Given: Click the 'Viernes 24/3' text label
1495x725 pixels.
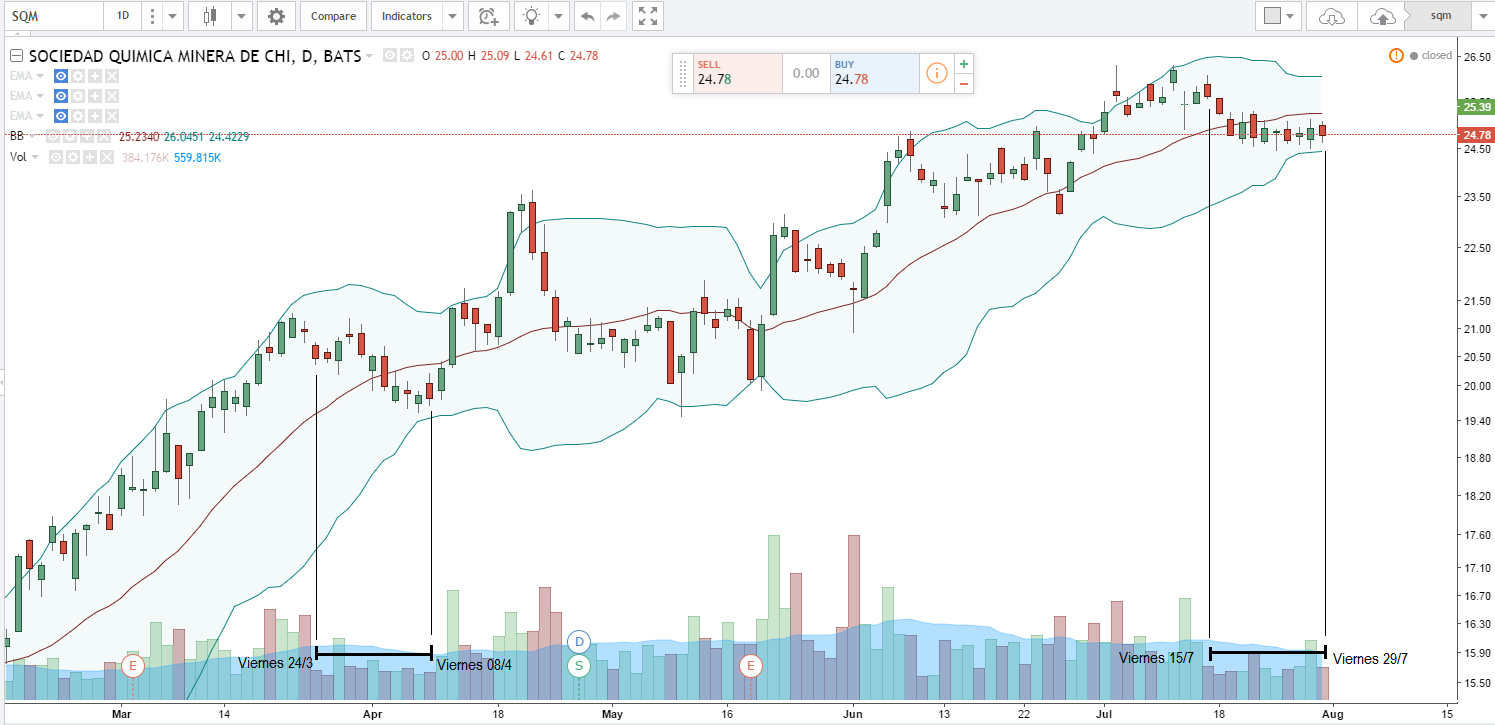Looking at the screenshot, I should [x=275, y=662].
